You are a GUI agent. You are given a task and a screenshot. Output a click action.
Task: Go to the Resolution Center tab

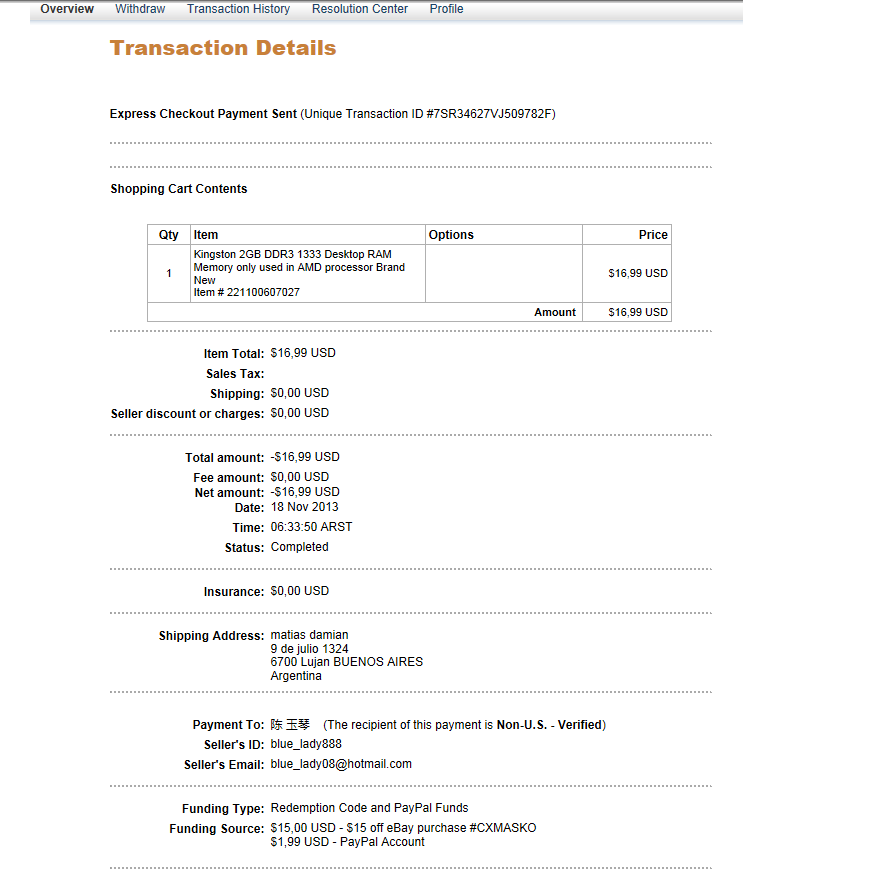click(x=359, y=9)
